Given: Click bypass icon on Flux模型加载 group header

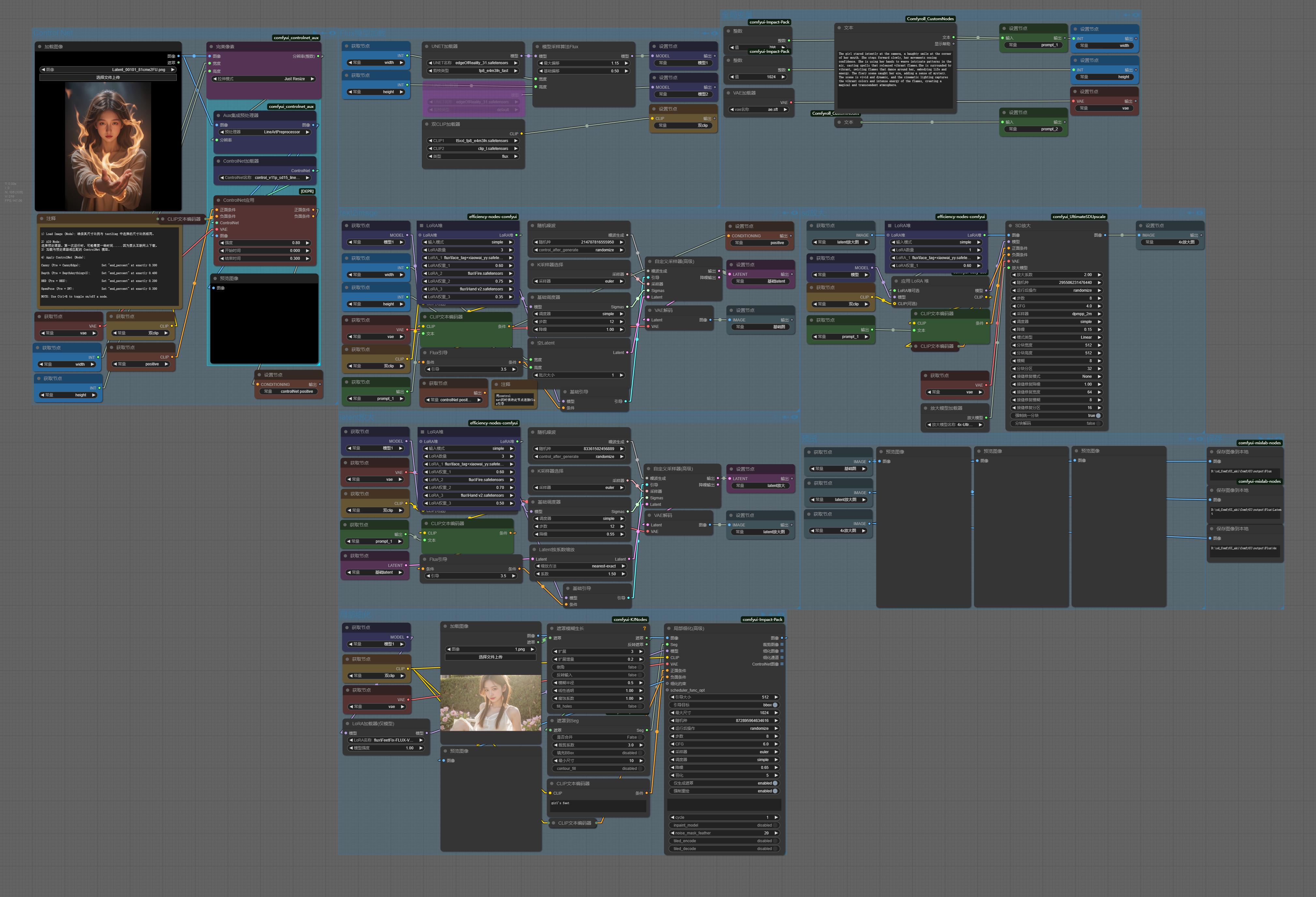Looking at the screenshot, I should 705,33.
